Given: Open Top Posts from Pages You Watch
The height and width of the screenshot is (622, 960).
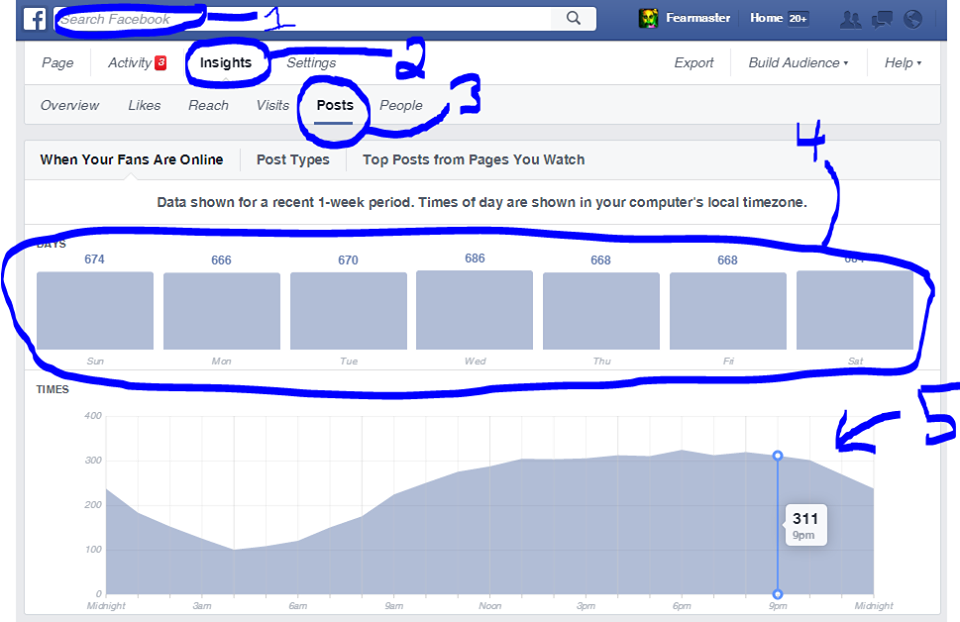Looking at the screenshot, I should click(x=473, y=160).
